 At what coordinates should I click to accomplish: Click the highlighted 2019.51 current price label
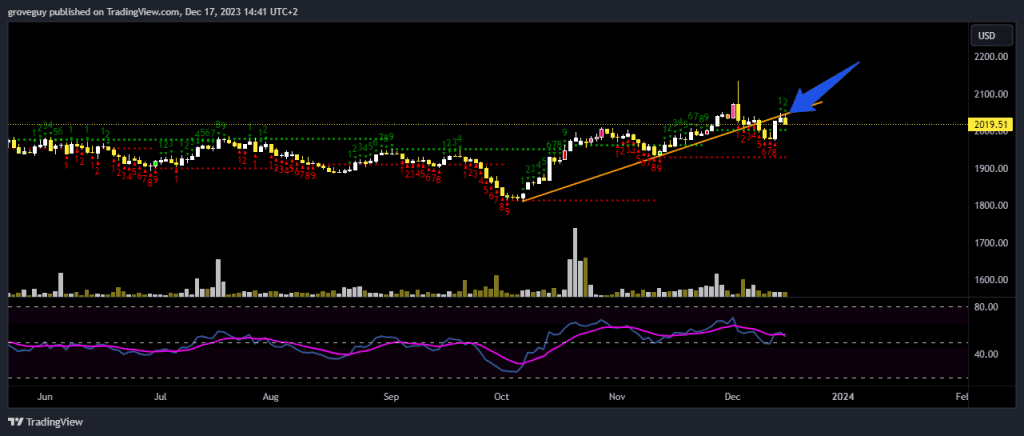coord(986,125)
